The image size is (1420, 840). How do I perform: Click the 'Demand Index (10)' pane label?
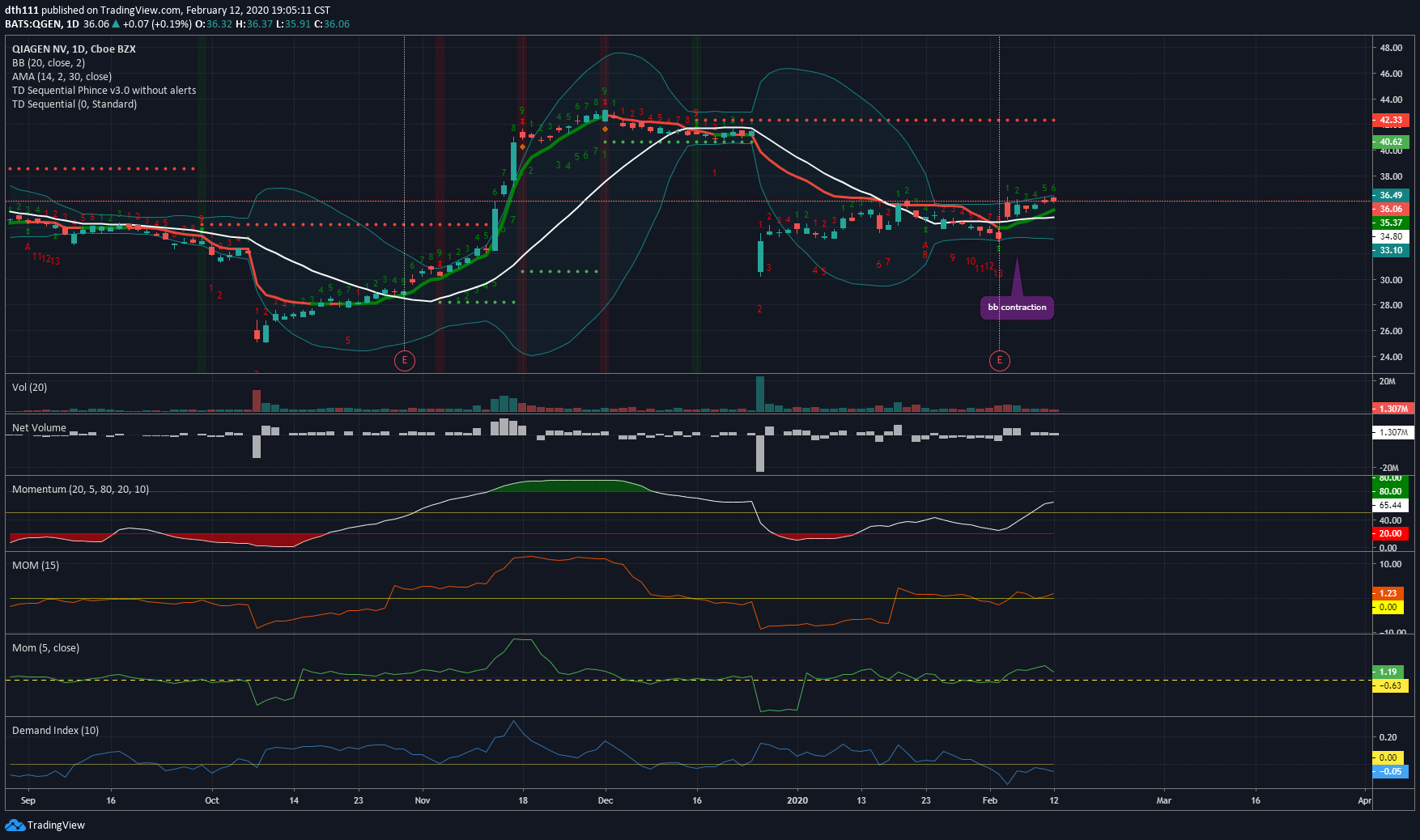(x=55, y=731)
